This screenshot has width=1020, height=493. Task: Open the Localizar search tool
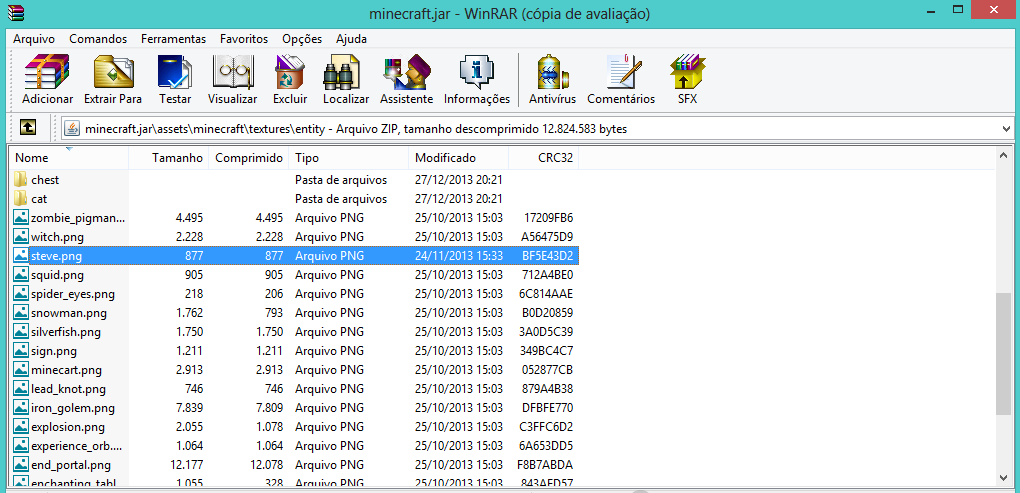[x=346, y=79]
